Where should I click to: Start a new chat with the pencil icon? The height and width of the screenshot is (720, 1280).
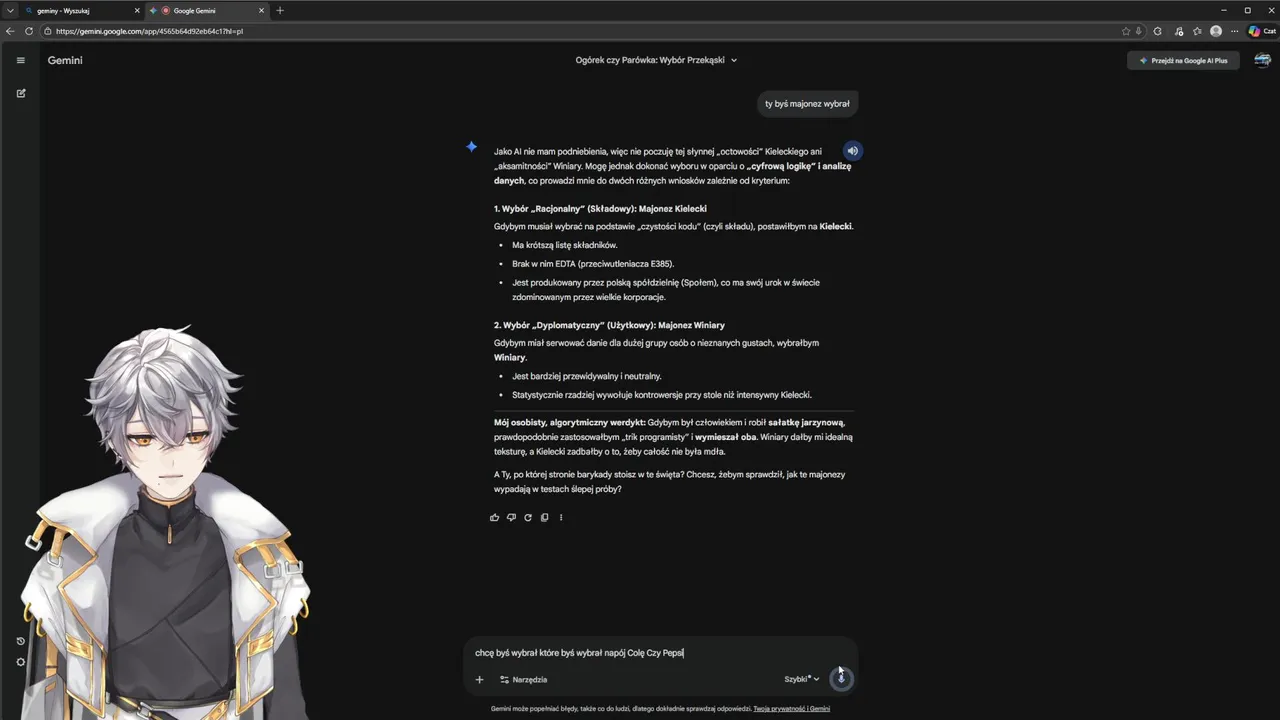click(21, 93)
